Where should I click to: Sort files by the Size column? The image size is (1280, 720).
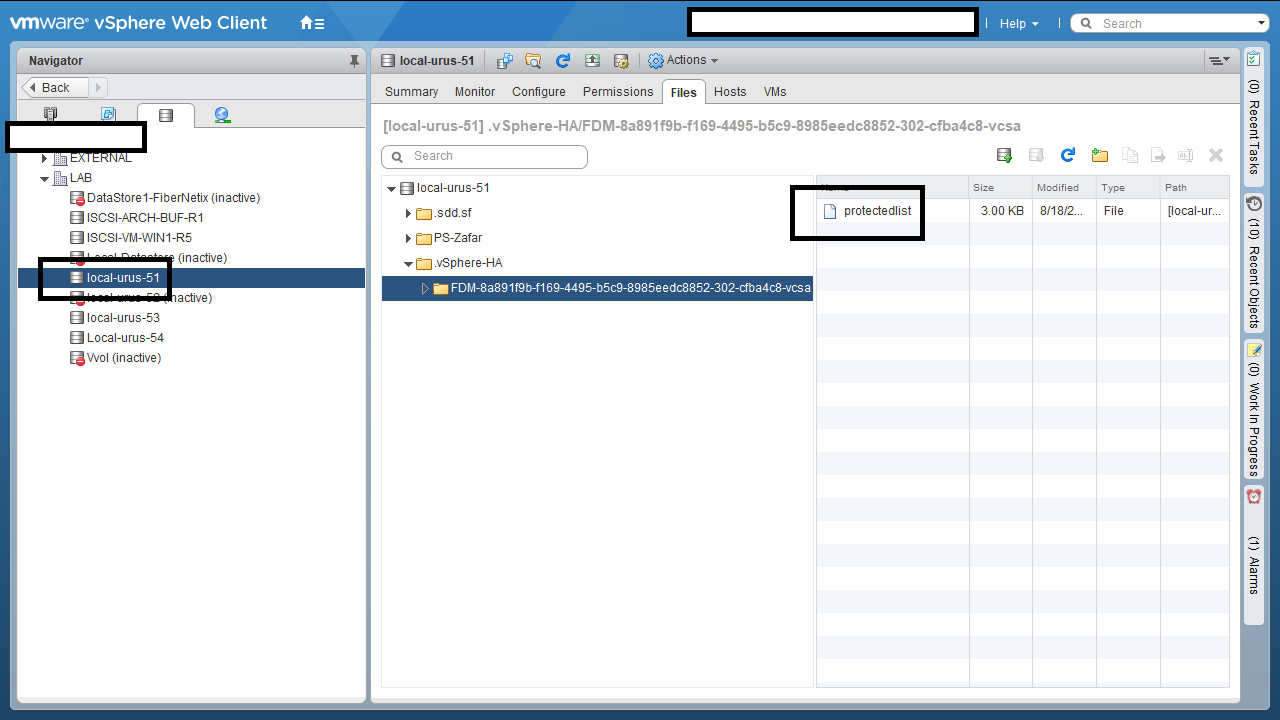(999, 187)
